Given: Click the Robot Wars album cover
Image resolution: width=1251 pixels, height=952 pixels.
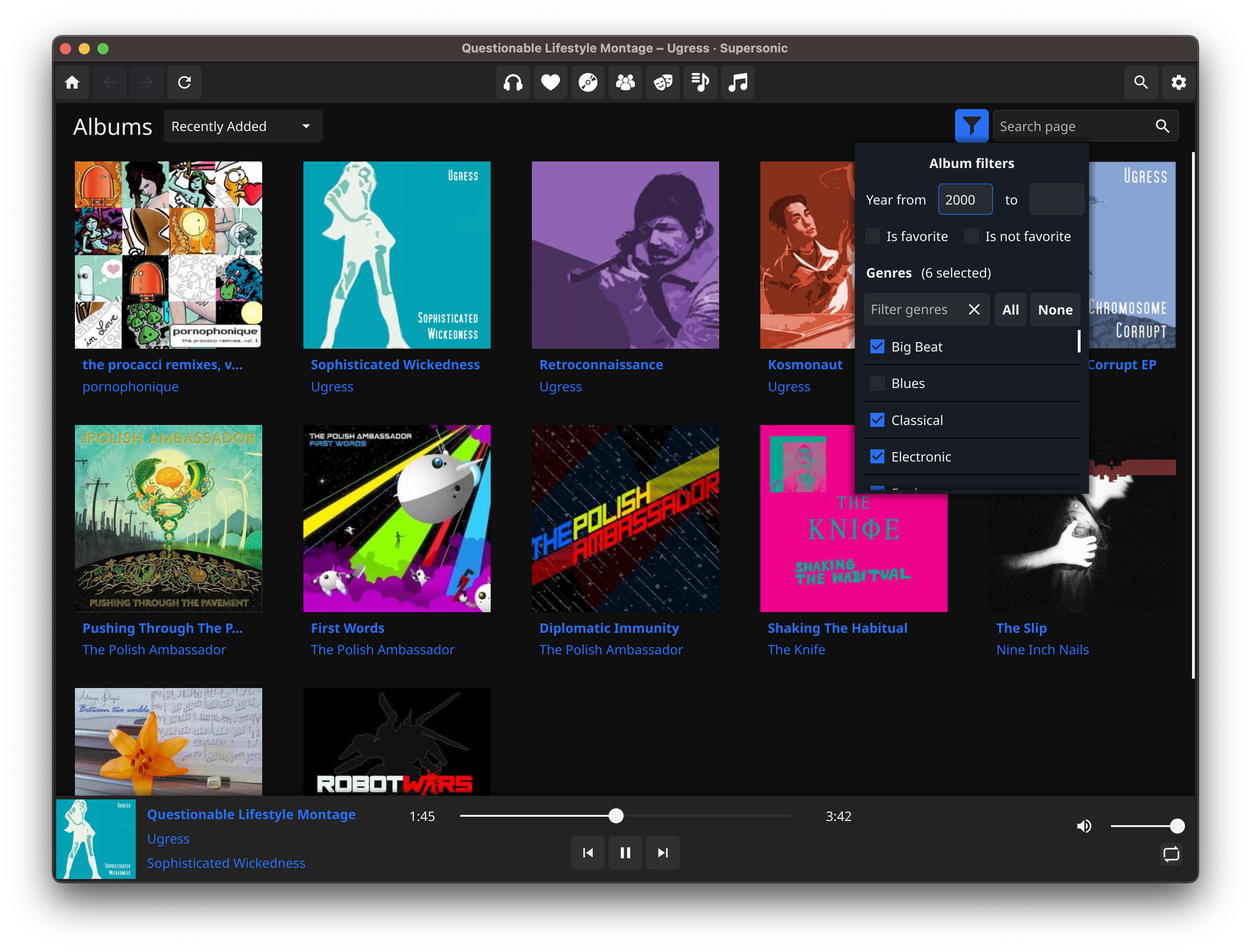Looking at the screenshot, I should 397,741.
